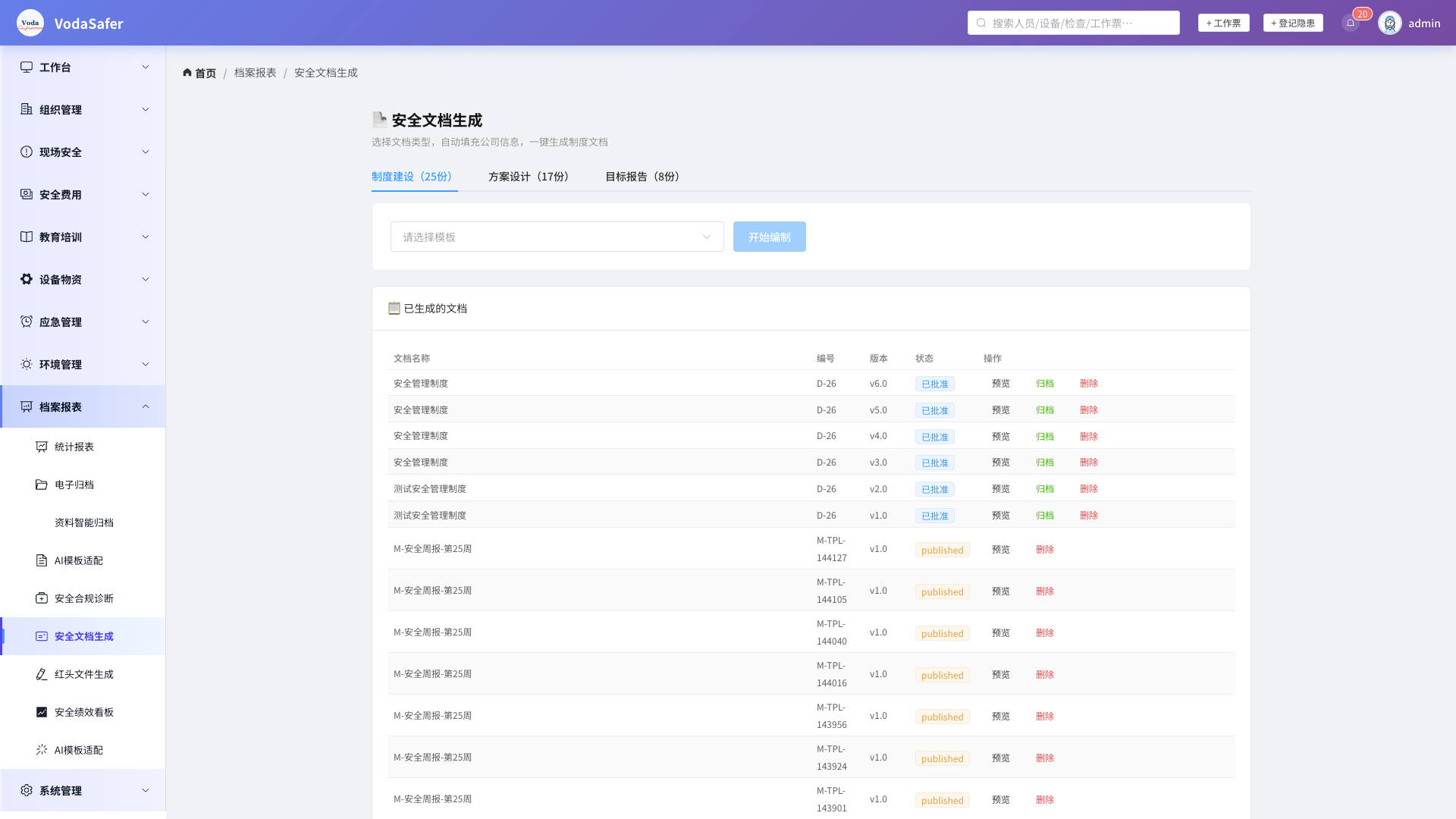Click the 安全合规诊断 medical kit icon

click(42, 598)
